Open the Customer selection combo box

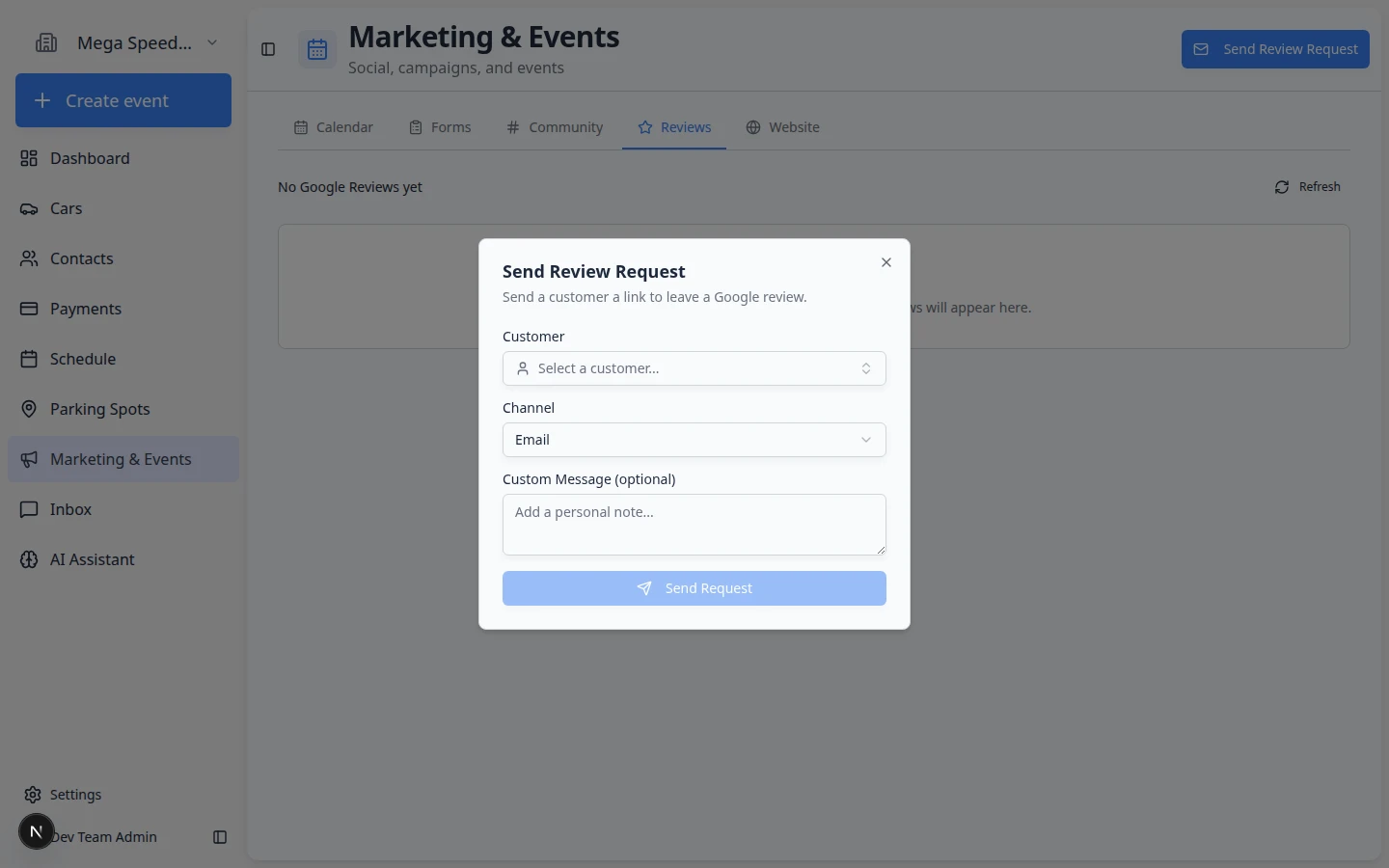[x=694, y=368]
